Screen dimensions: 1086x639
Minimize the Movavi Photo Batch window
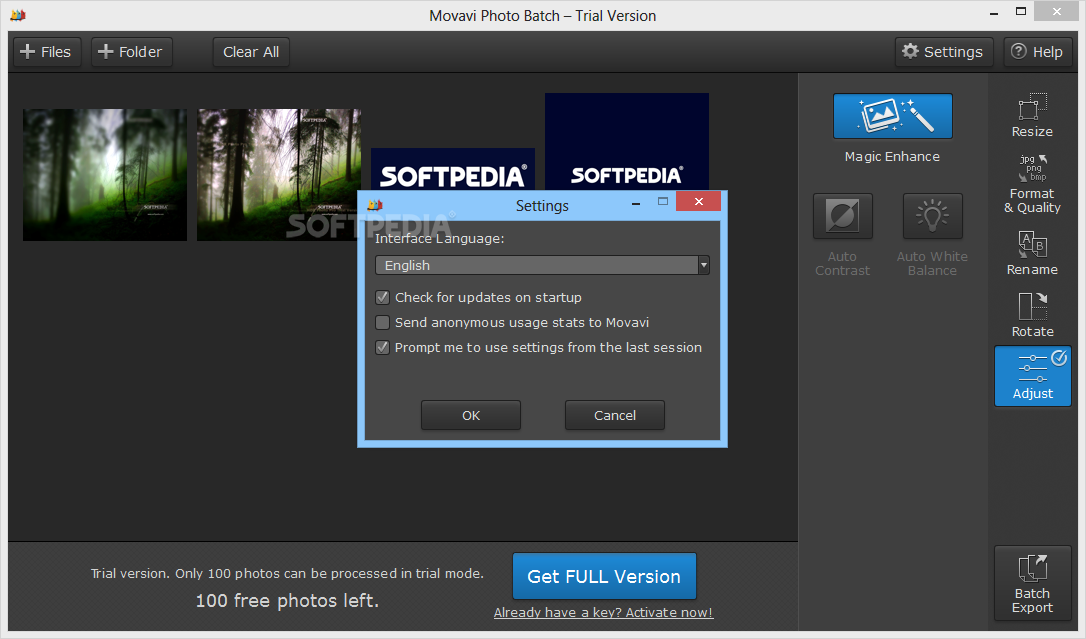(994, 13)
